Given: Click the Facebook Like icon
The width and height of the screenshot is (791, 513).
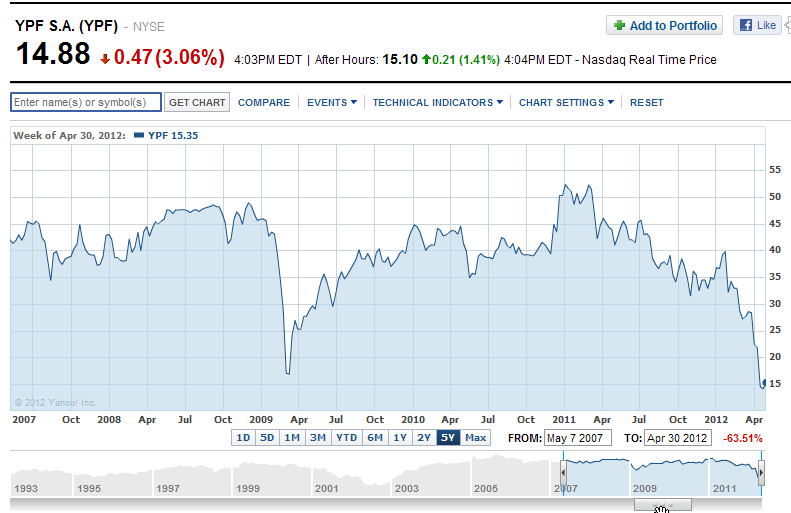Looking at the screenshot, I should [745, 26].
